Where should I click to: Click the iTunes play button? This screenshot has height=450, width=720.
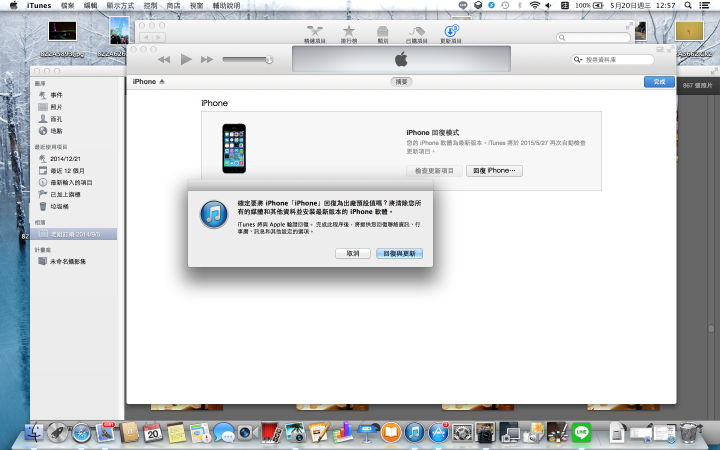coord(186,59)
